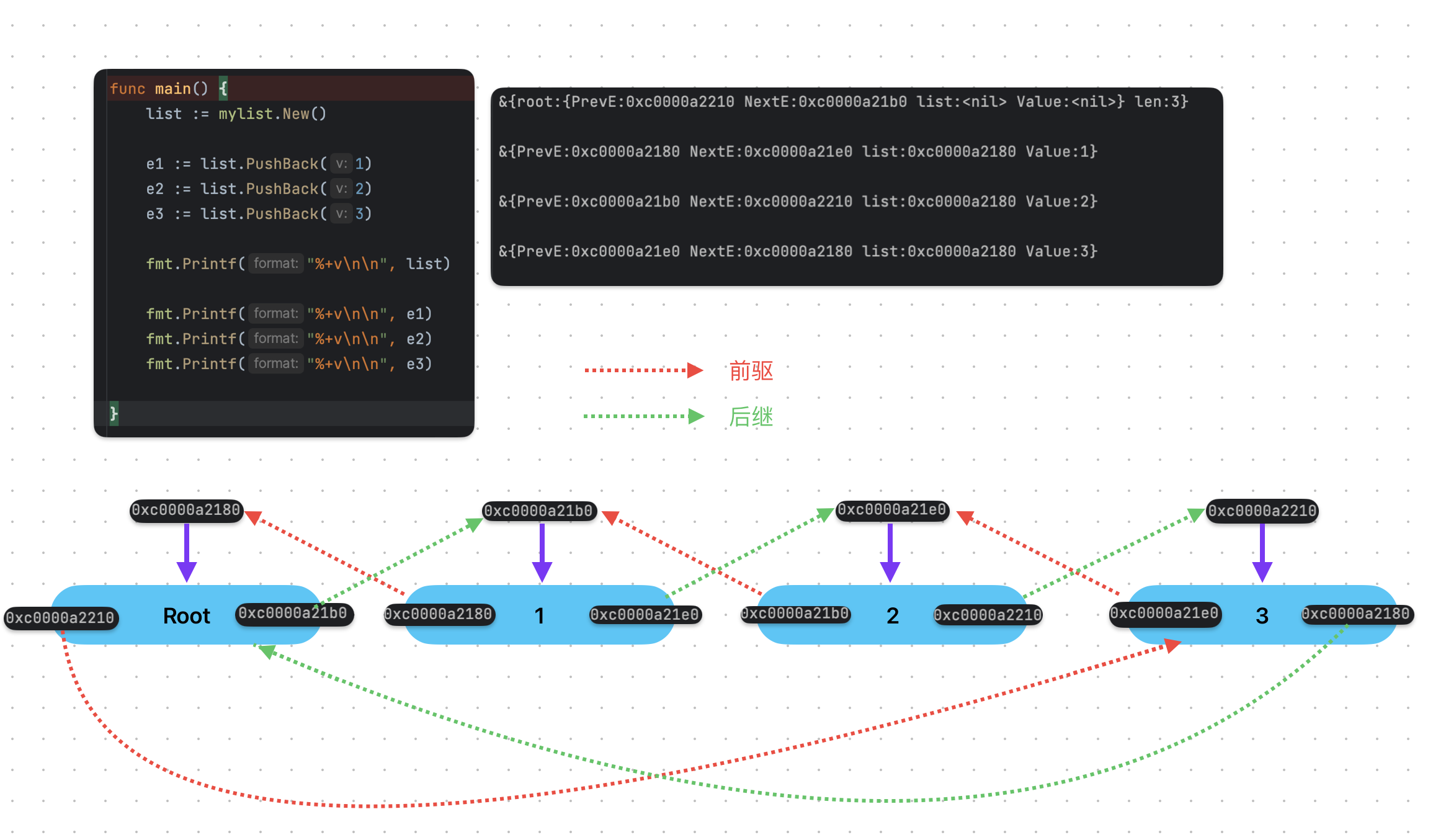Click 'format:' hint in the list Printf line
The height and width of the screenshot is (840, 1433).
[276, 264]
